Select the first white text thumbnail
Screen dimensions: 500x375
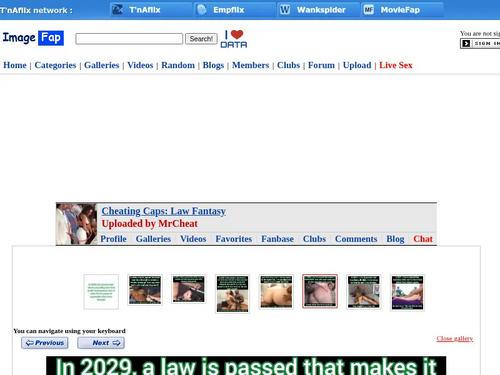[x=101, y=292]
